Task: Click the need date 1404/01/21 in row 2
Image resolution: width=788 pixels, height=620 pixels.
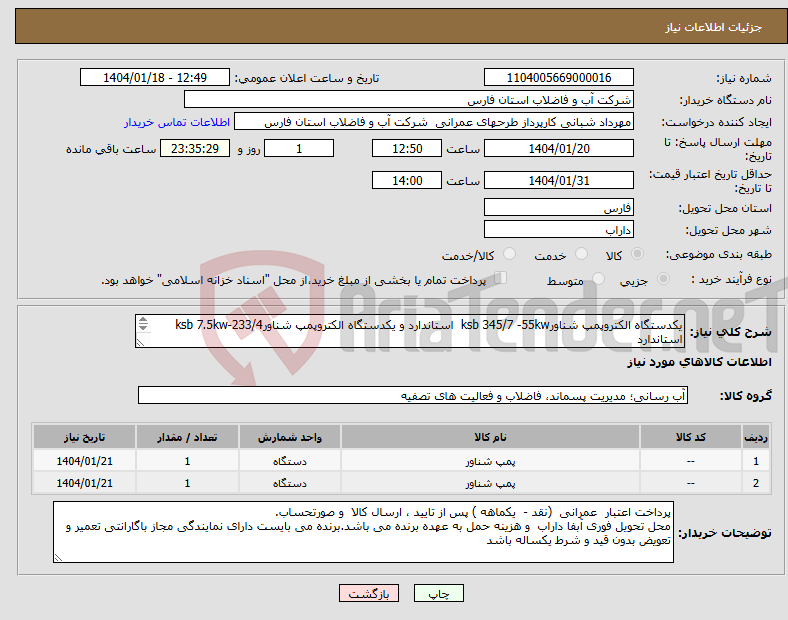Action: pos(84,483)
